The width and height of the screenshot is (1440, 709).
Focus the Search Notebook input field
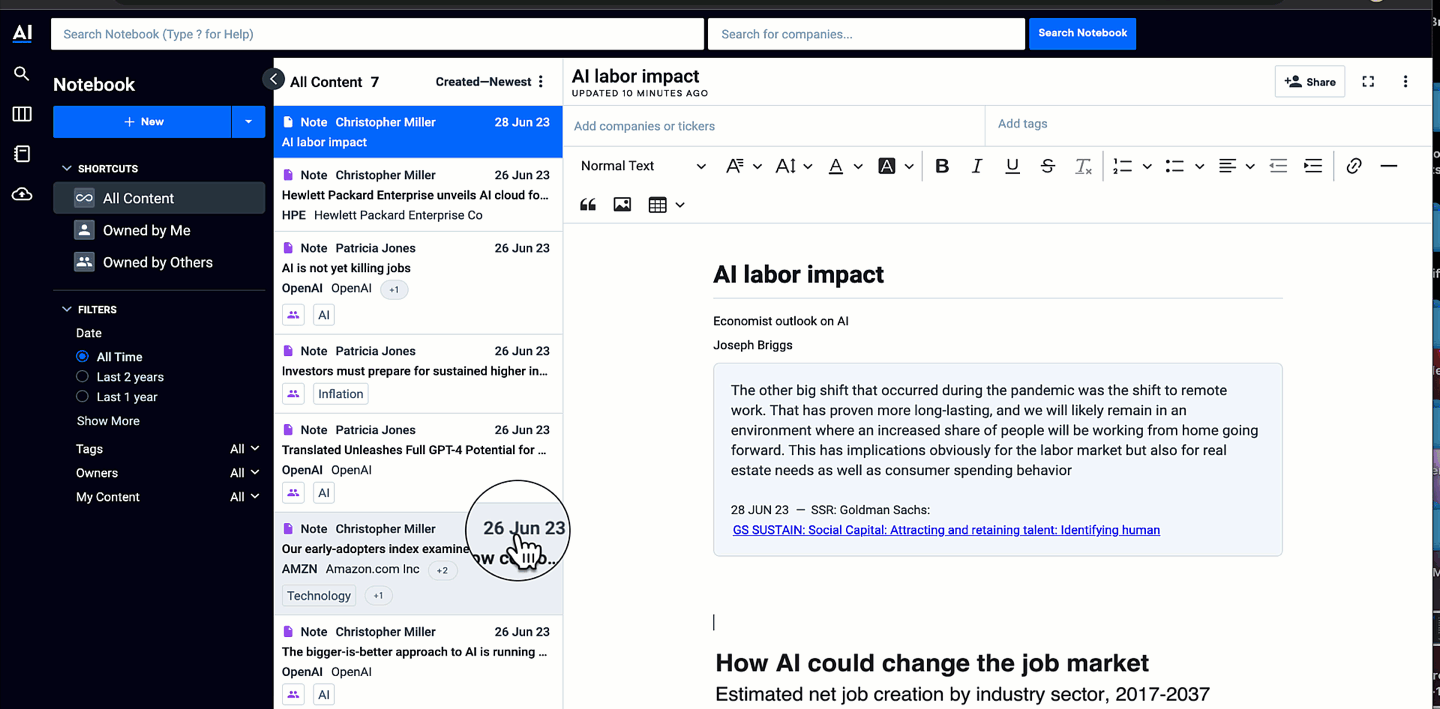377,34
